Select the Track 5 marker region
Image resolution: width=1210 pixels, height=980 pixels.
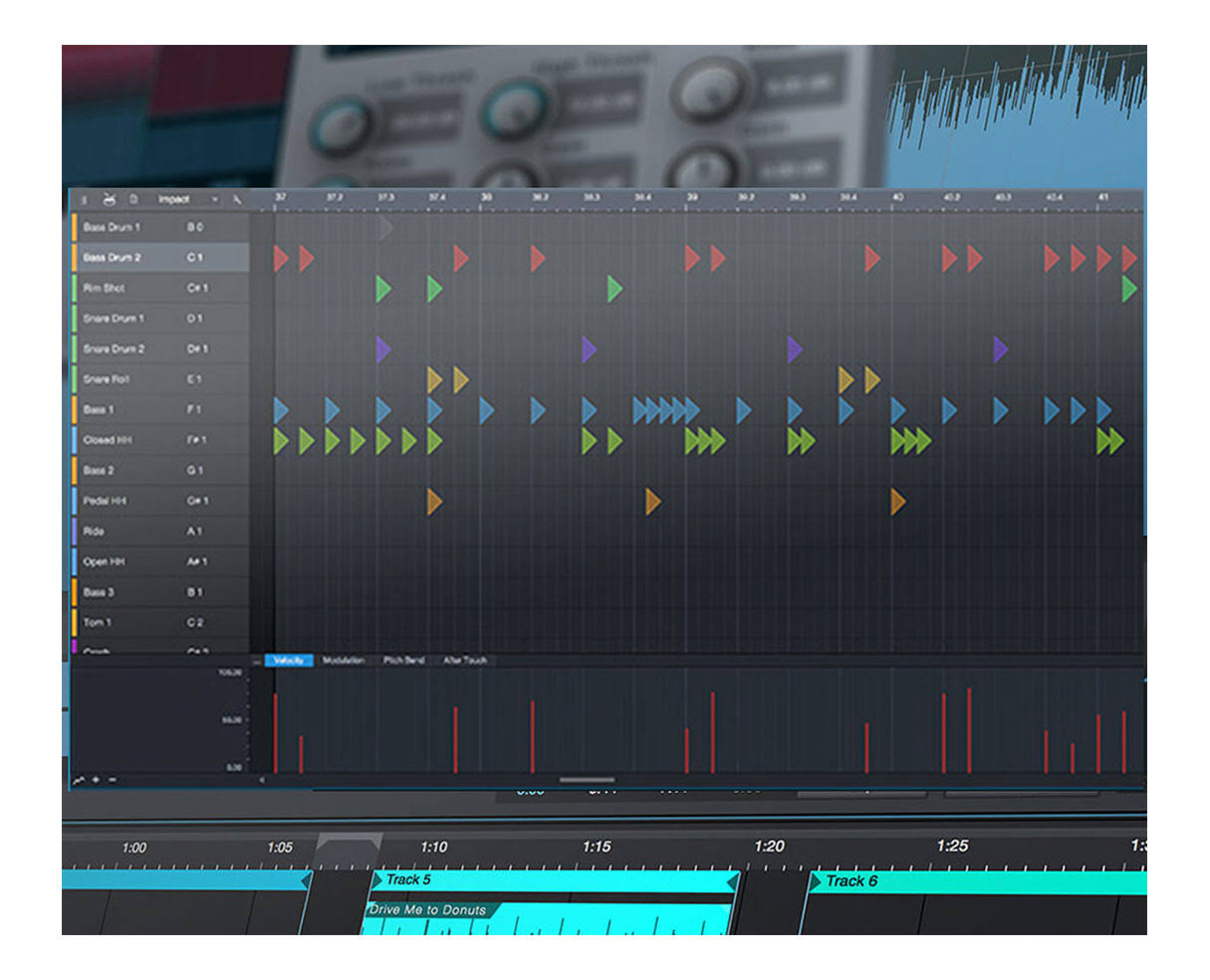point(555,880)
